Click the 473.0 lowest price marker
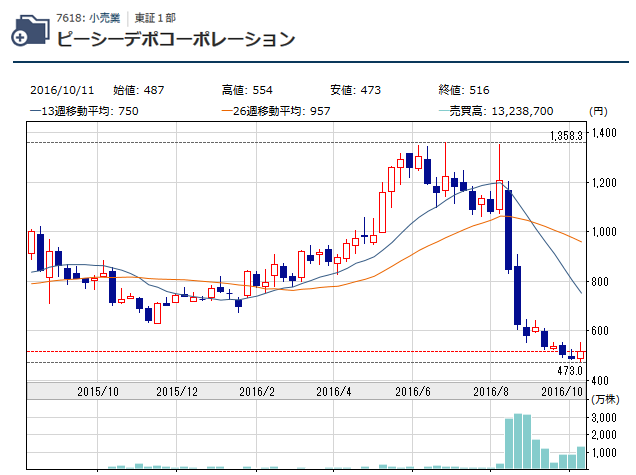This screenshot has width=636, height=475. pos(569,370)
